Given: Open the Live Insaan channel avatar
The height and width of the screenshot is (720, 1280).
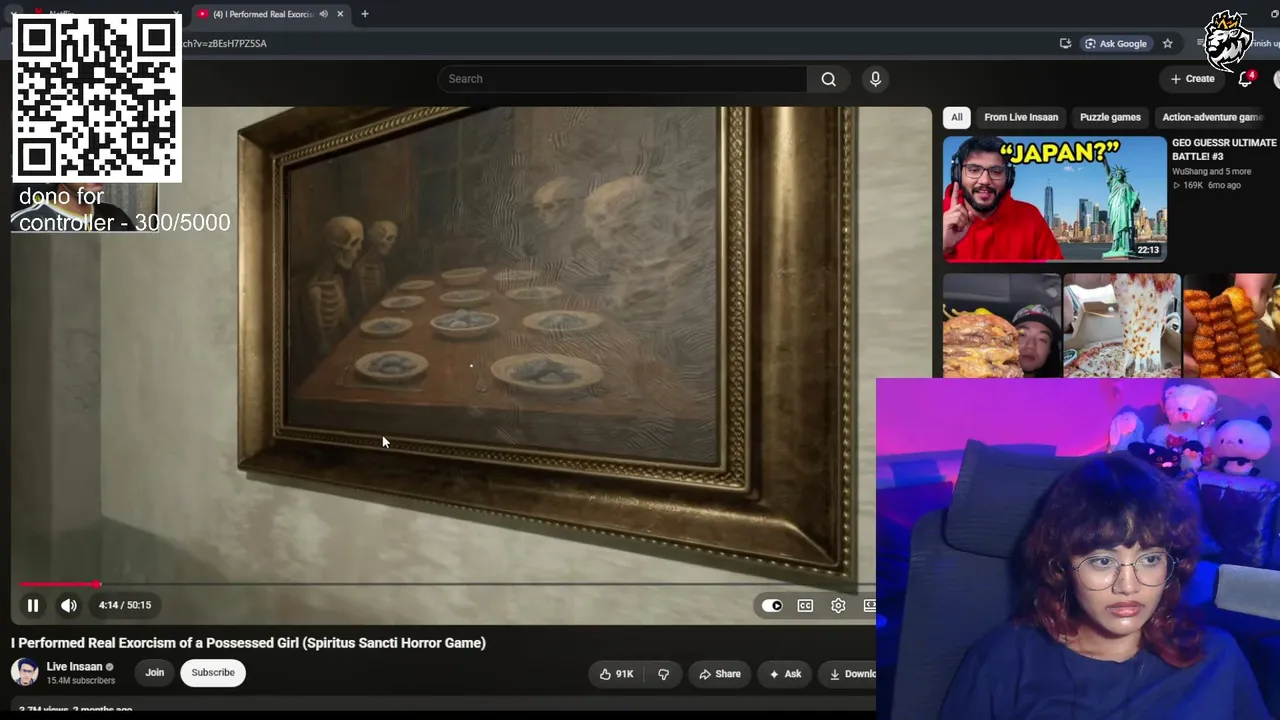Looking at the screenshot, I should coord(25,673).
